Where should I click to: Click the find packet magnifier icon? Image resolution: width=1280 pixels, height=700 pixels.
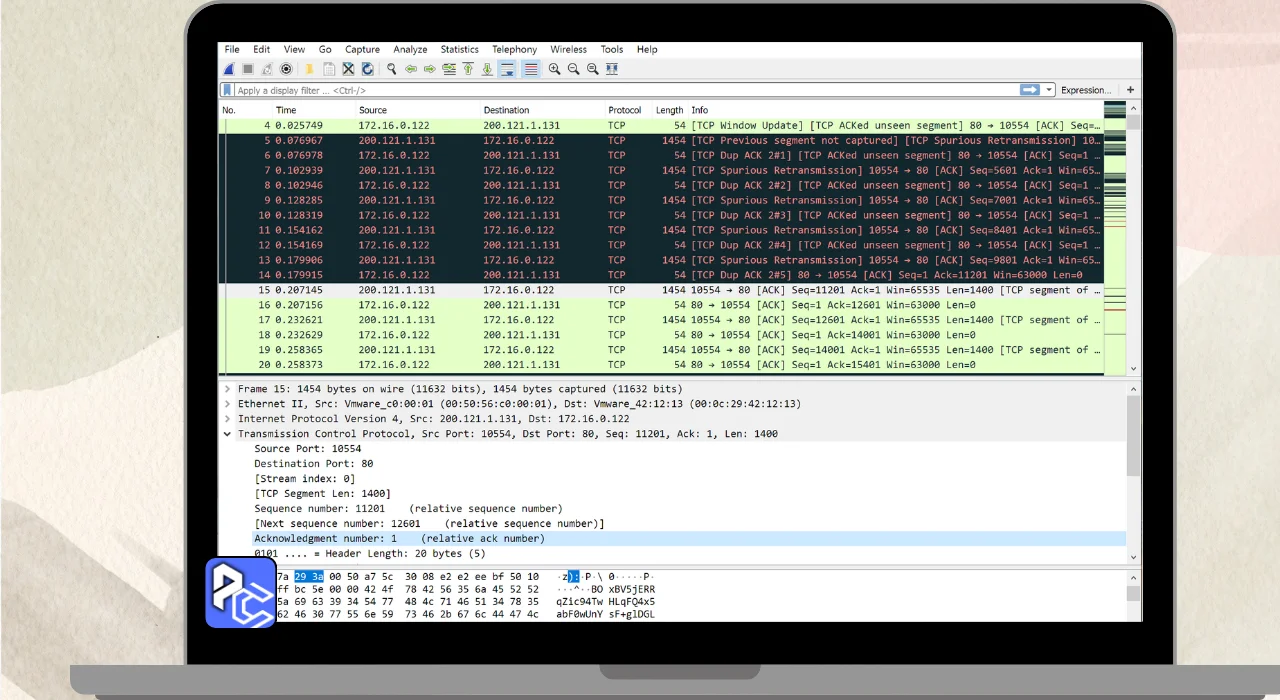392,69
